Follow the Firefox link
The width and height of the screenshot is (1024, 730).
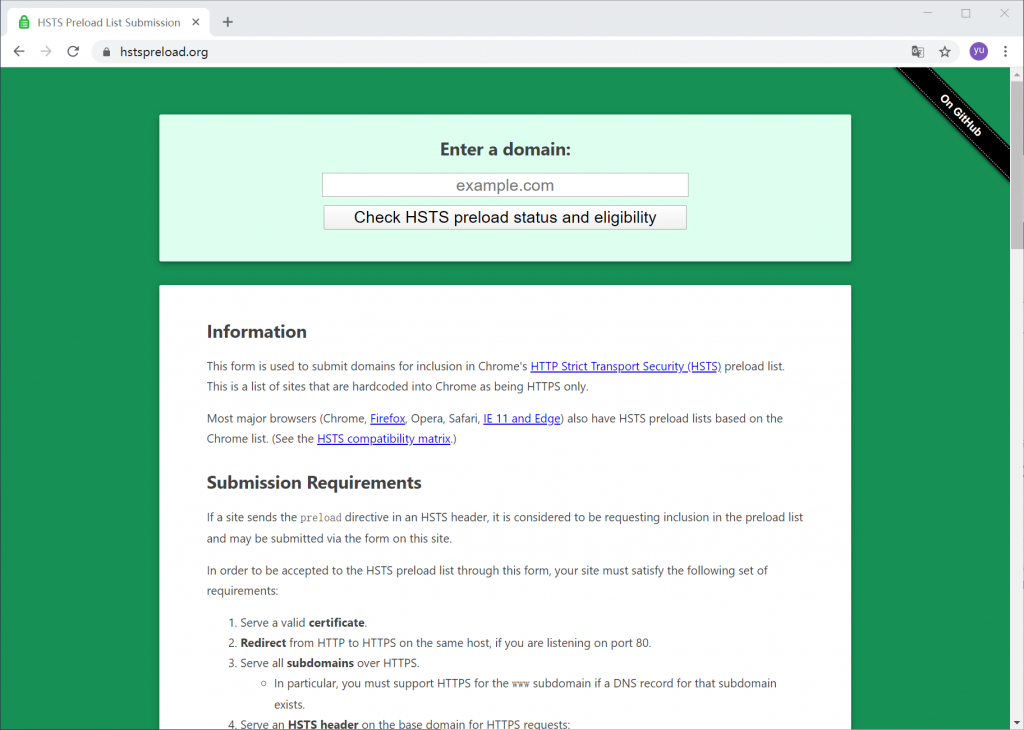[x=387, y=418]
